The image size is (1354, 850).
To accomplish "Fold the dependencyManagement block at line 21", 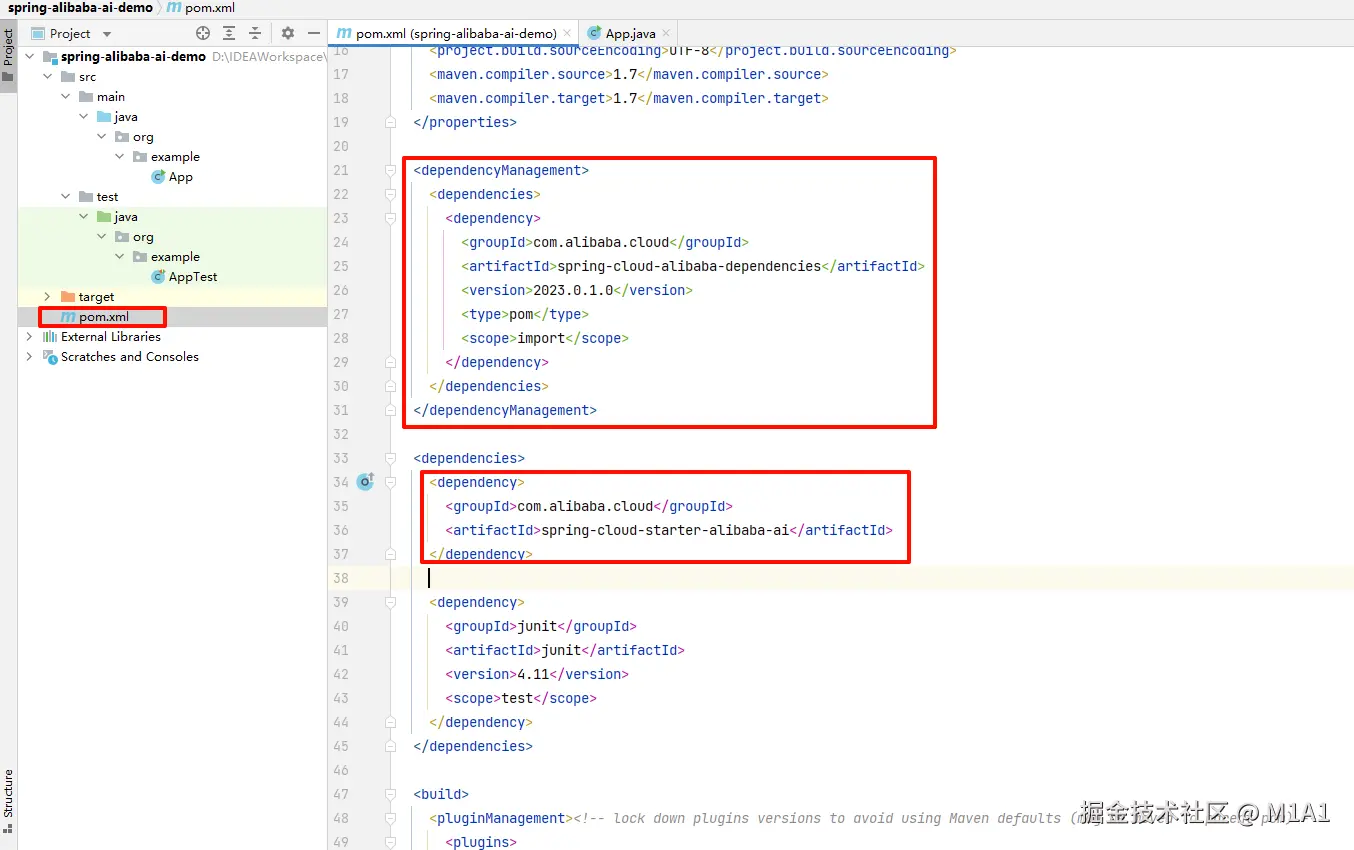I will [x=390, y=170].
